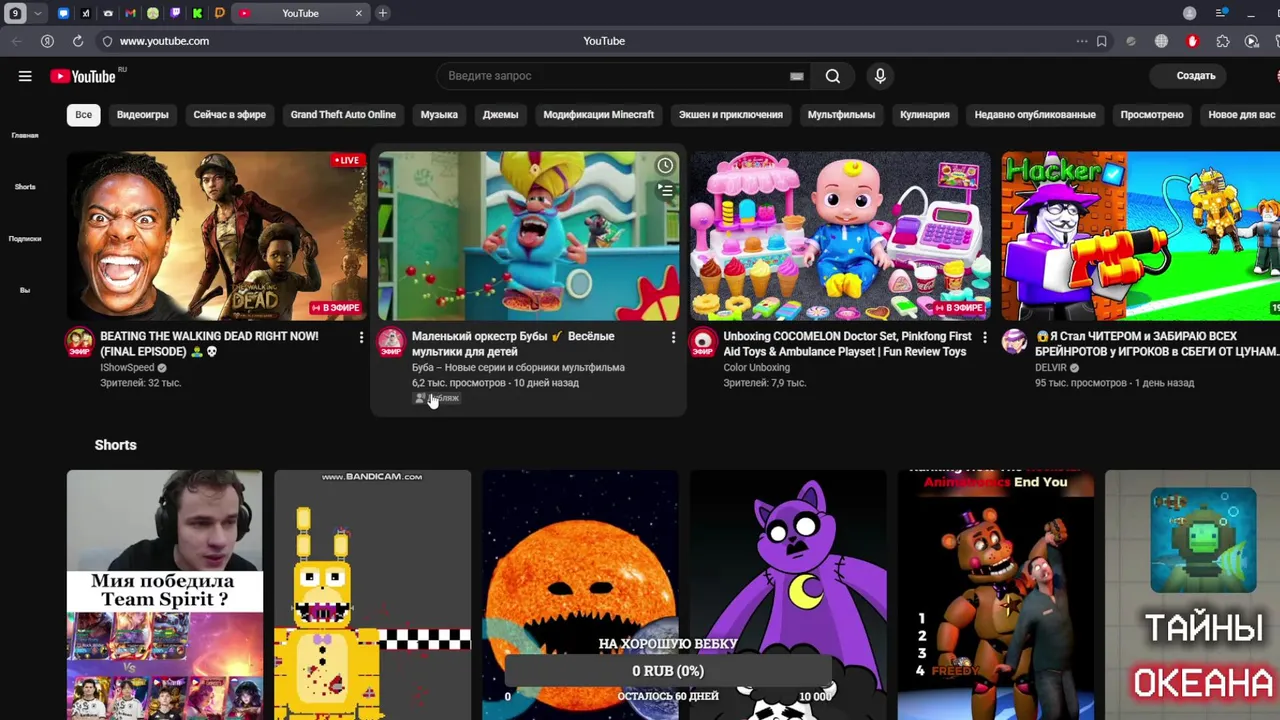Click the browser back arrow
Viewport: 1280px width, 720px height.
pyautogui.click(x=16, y=41)
